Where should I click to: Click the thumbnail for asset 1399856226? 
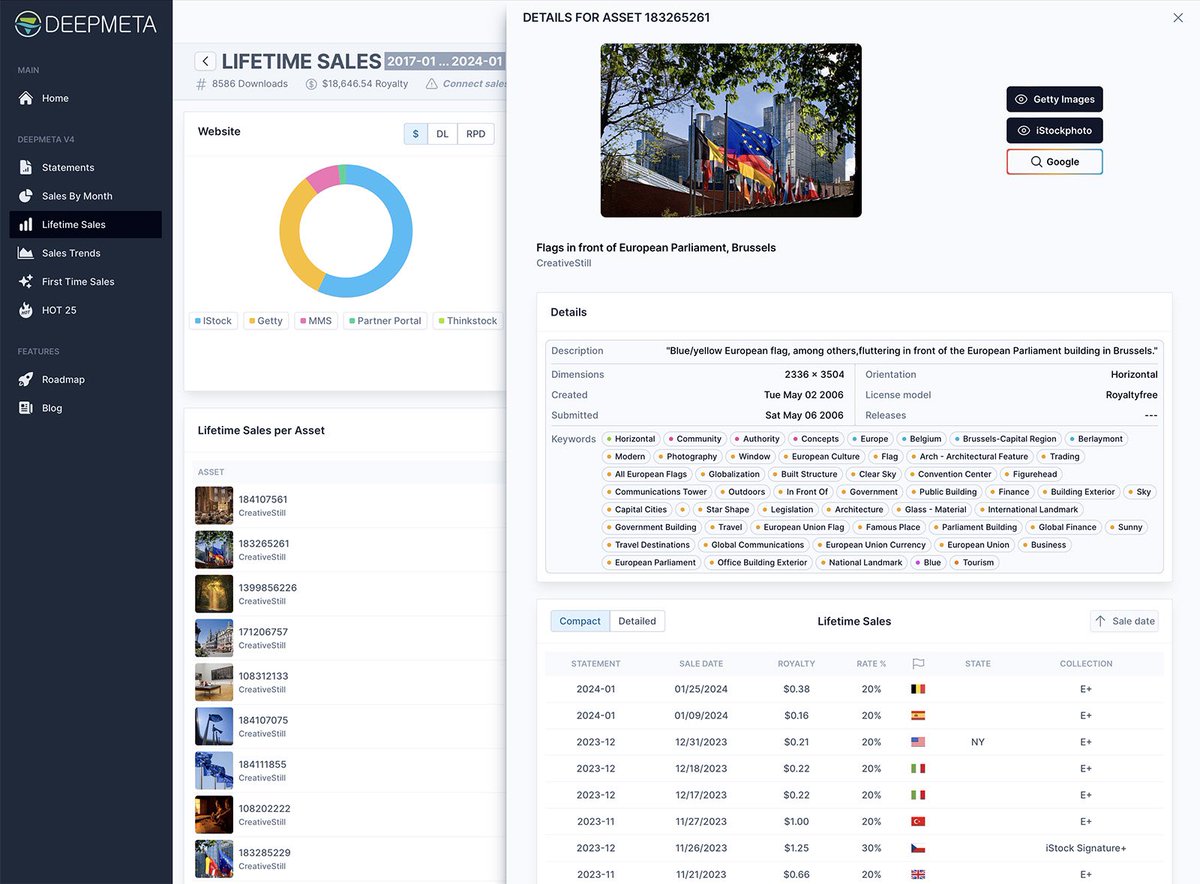[x=213, y=592]
